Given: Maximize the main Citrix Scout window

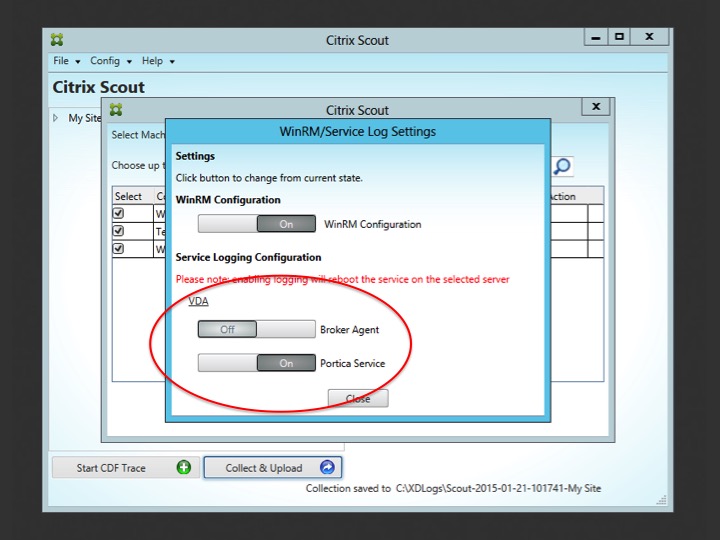Looking at the screenshot, I should 619,37.
